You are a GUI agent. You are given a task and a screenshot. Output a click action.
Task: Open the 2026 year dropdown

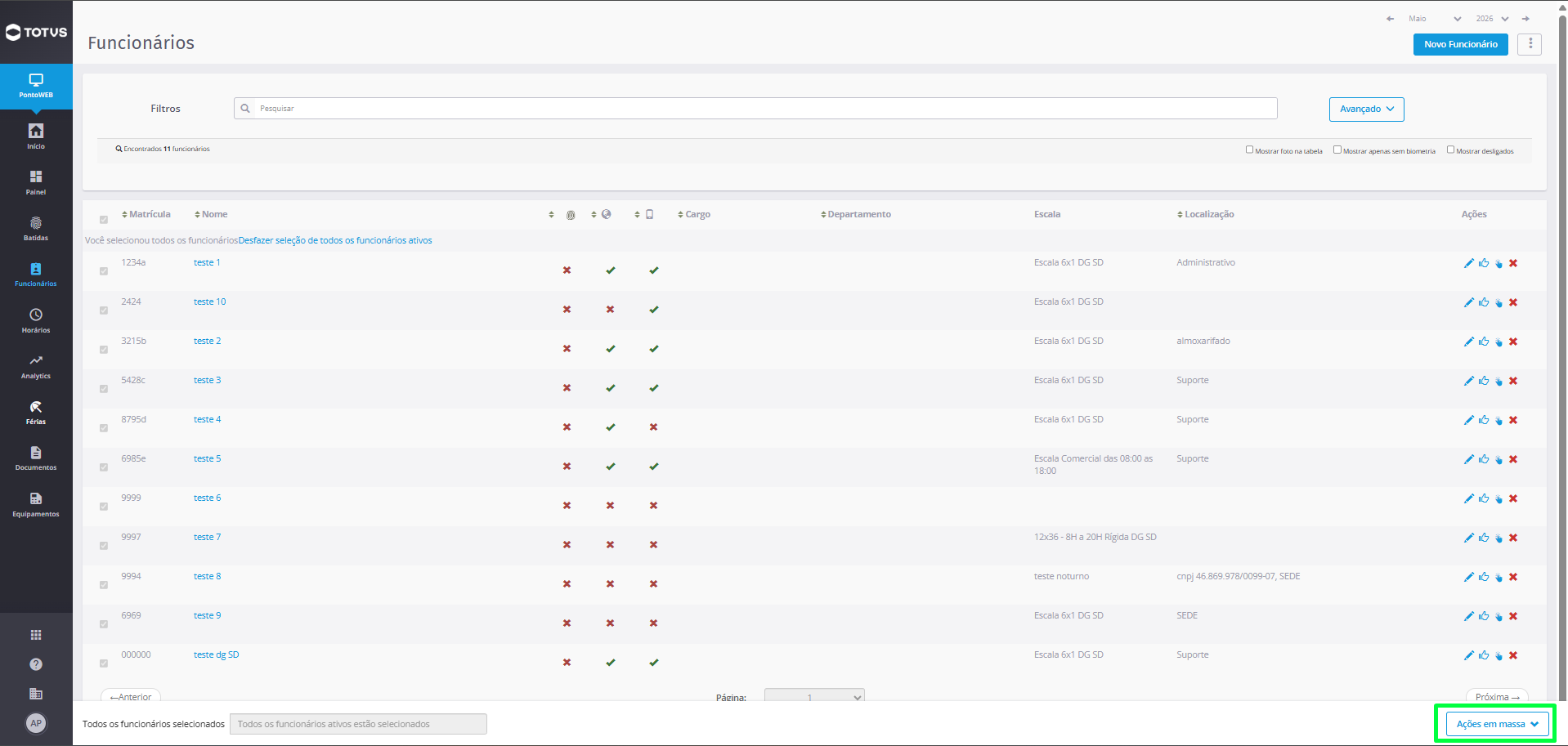[x=1492, y=19]
